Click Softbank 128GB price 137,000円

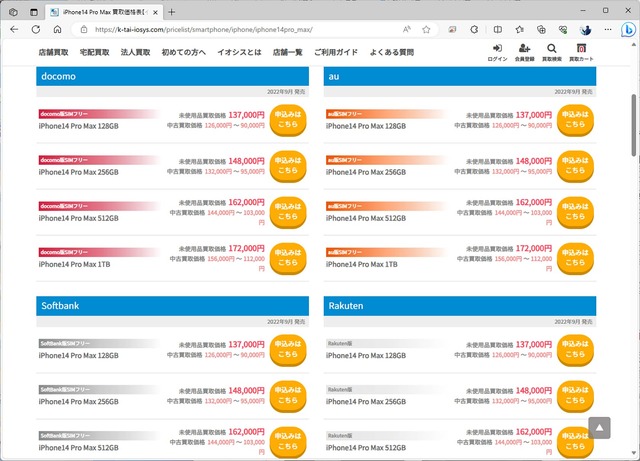pyautogui.click(x=247, y=345)
